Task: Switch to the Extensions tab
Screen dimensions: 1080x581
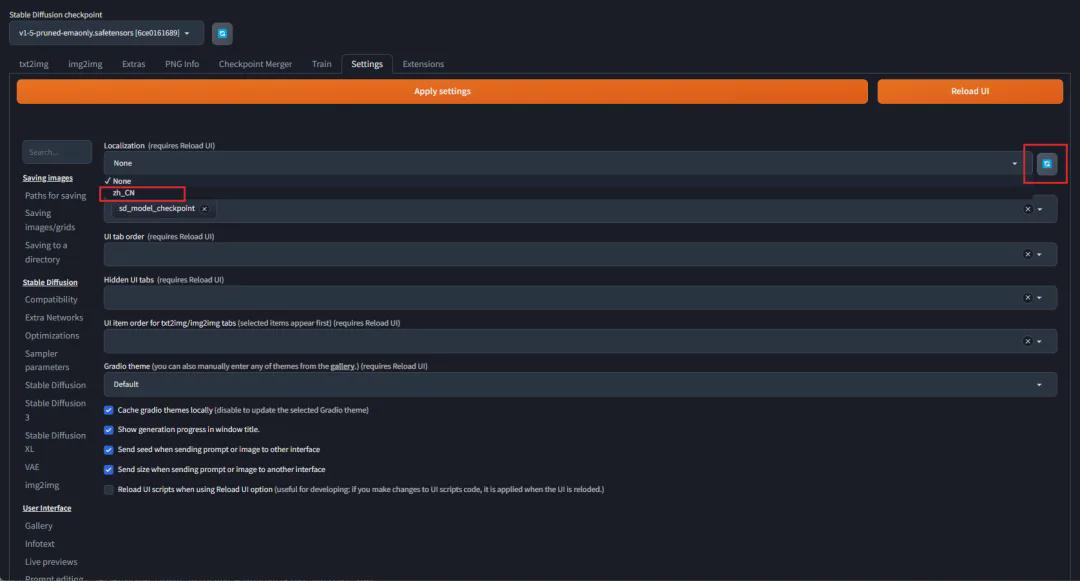Action: pos(423,64)
